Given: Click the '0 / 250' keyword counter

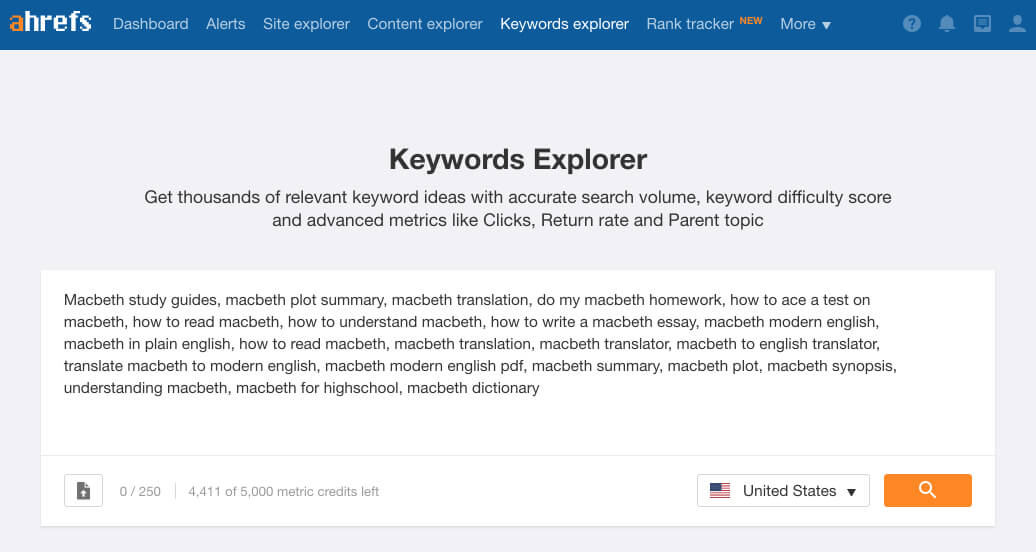Looking at the screenshot, I should 140,491.
